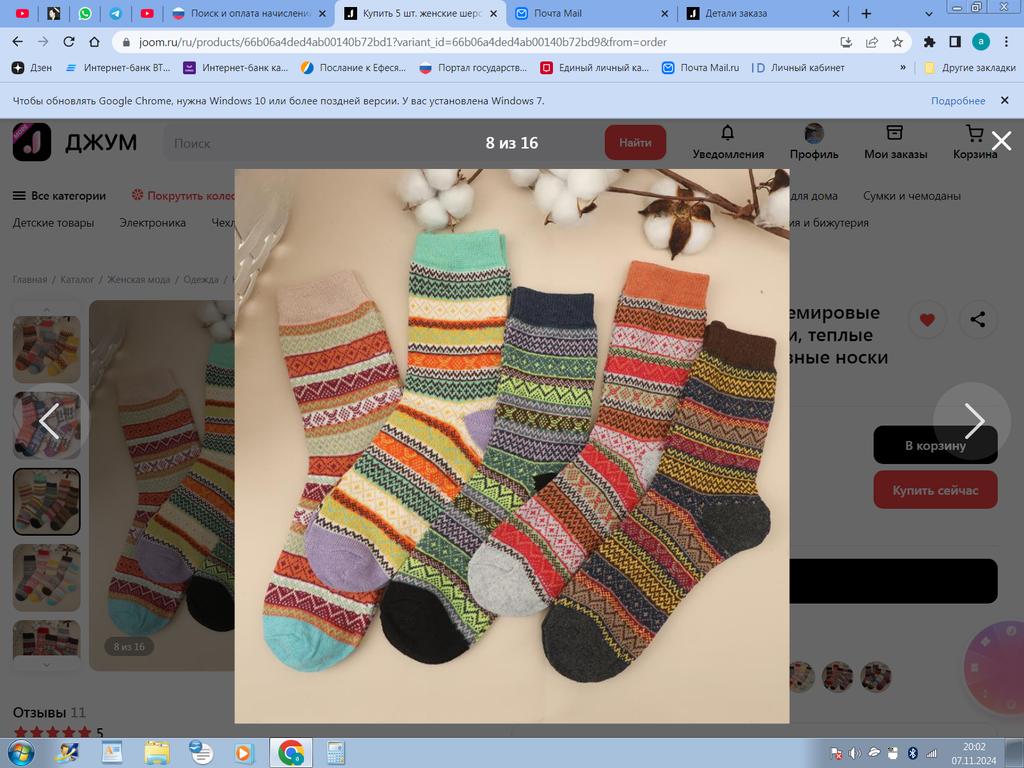
Task: Open 'Другие закладки' folder
Action: point(970,67)
